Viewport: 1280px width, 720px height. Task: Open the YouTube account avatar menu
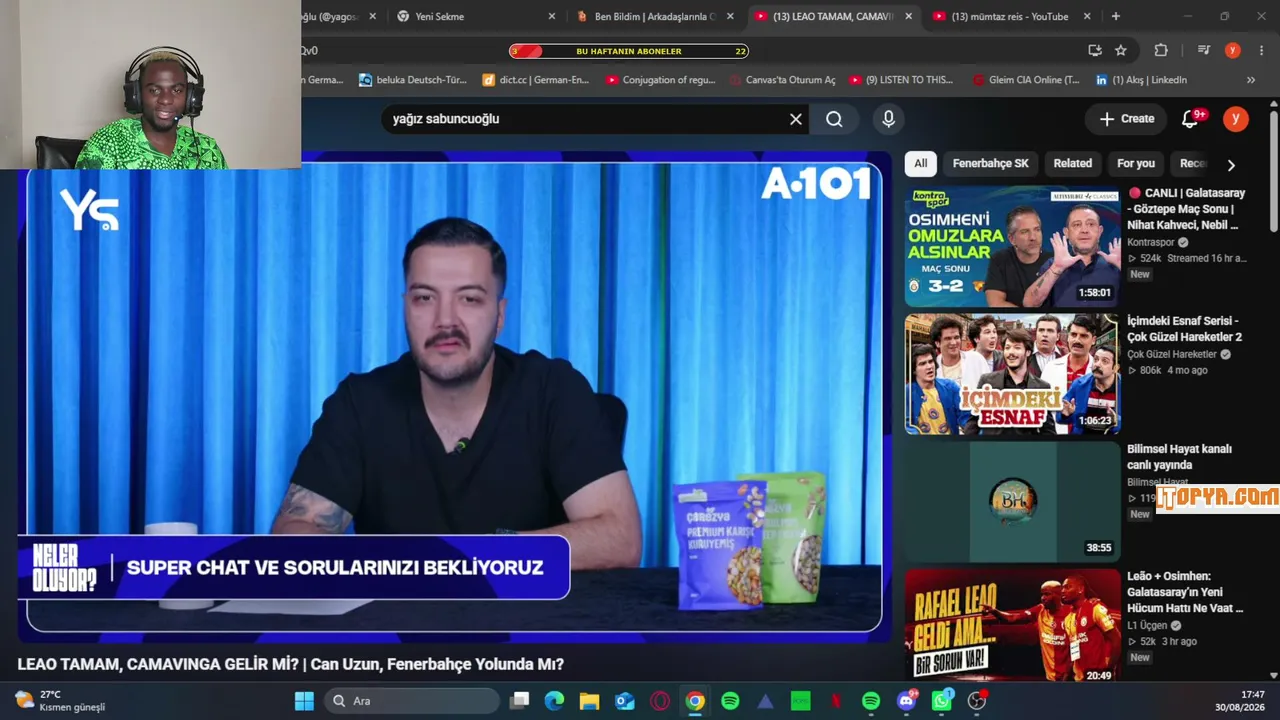click(1235, 119)
